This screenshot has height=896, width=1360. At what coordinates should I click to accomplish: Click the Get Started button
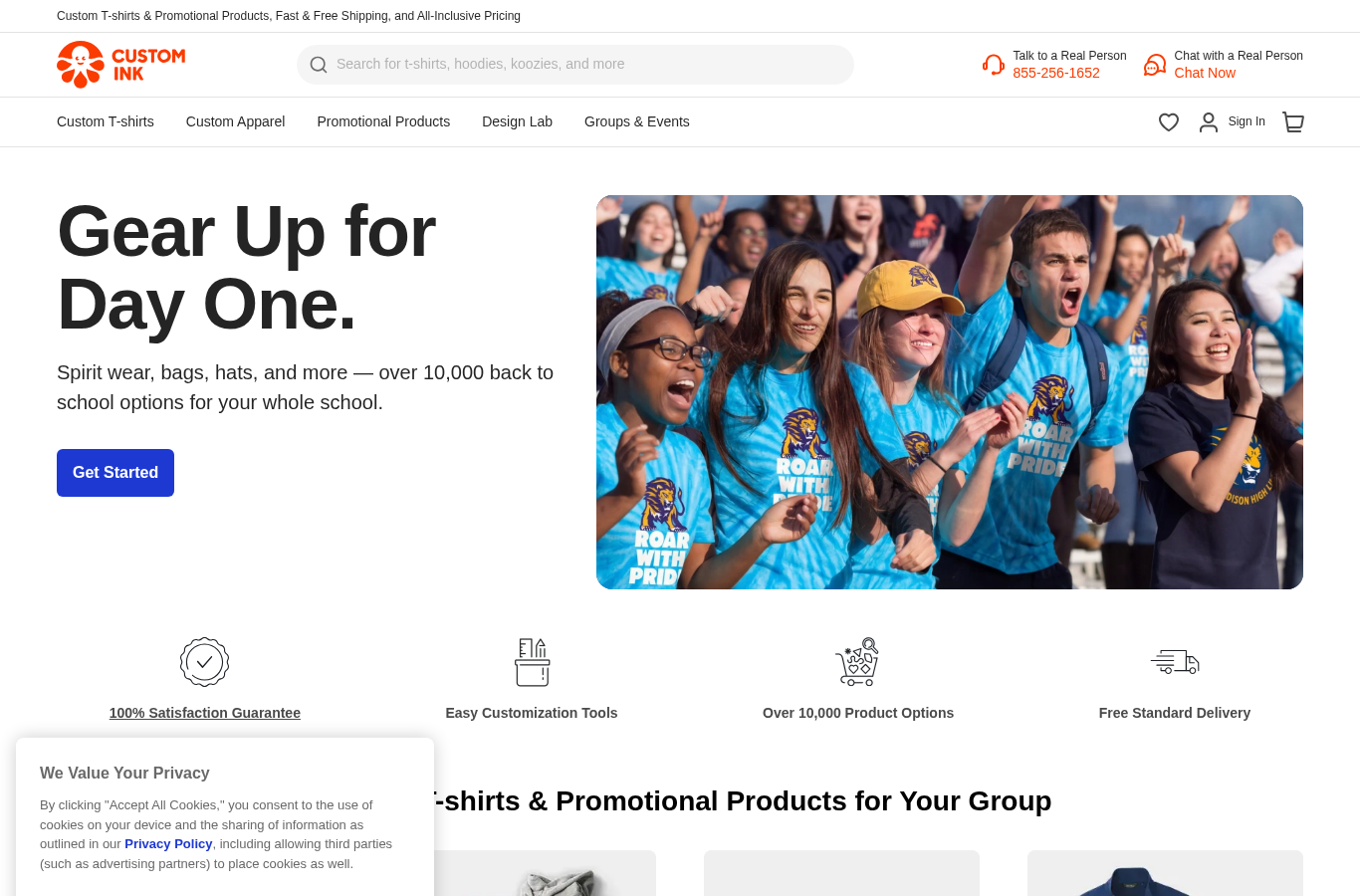pyautogui.click(x=115, y=473)
